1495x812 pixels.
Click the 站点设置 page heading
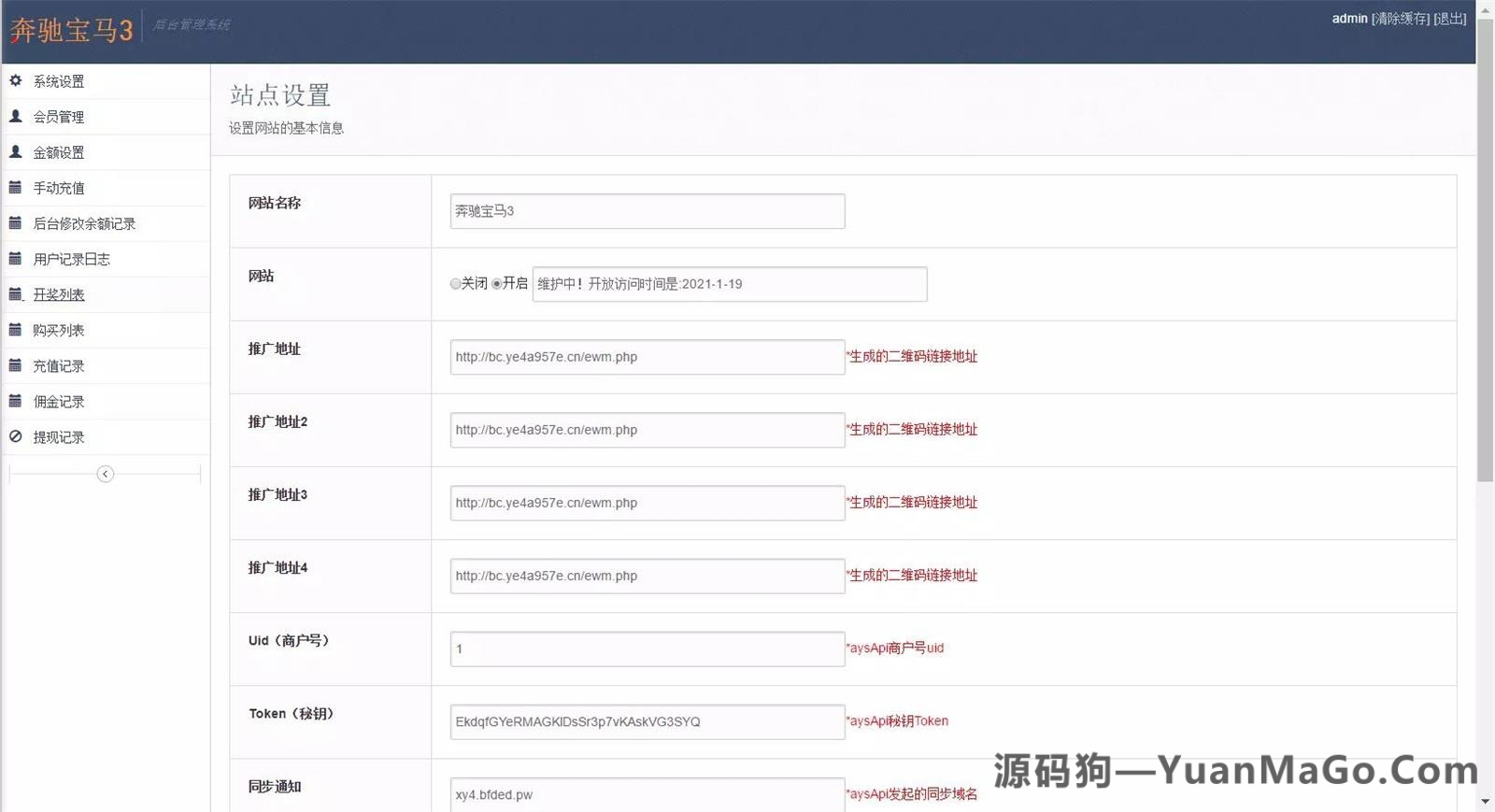pyautogui.click(x=280, y=95)
